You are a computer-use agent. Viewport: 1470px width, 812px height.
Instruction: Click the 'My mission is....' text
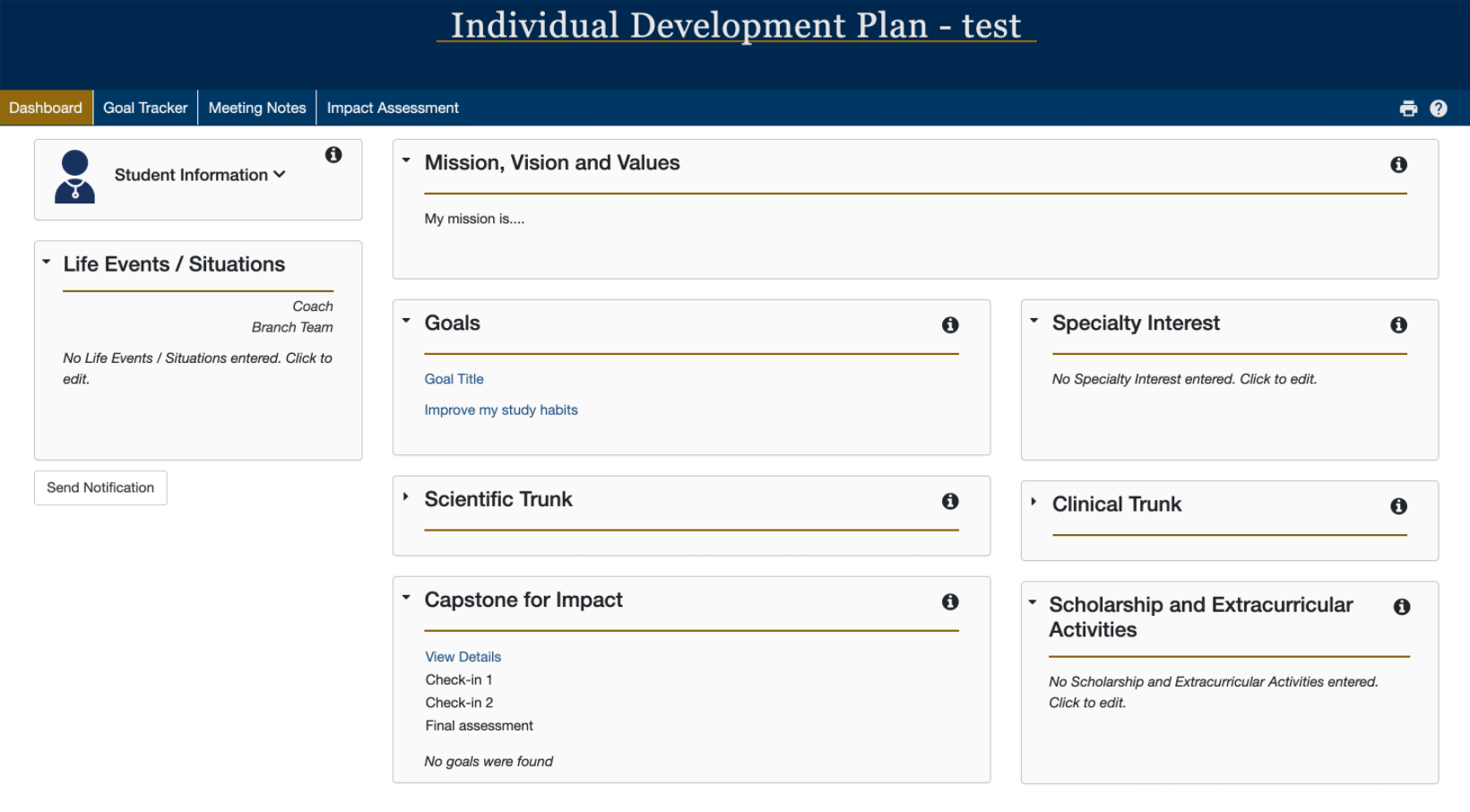click(x=474, y=219)
